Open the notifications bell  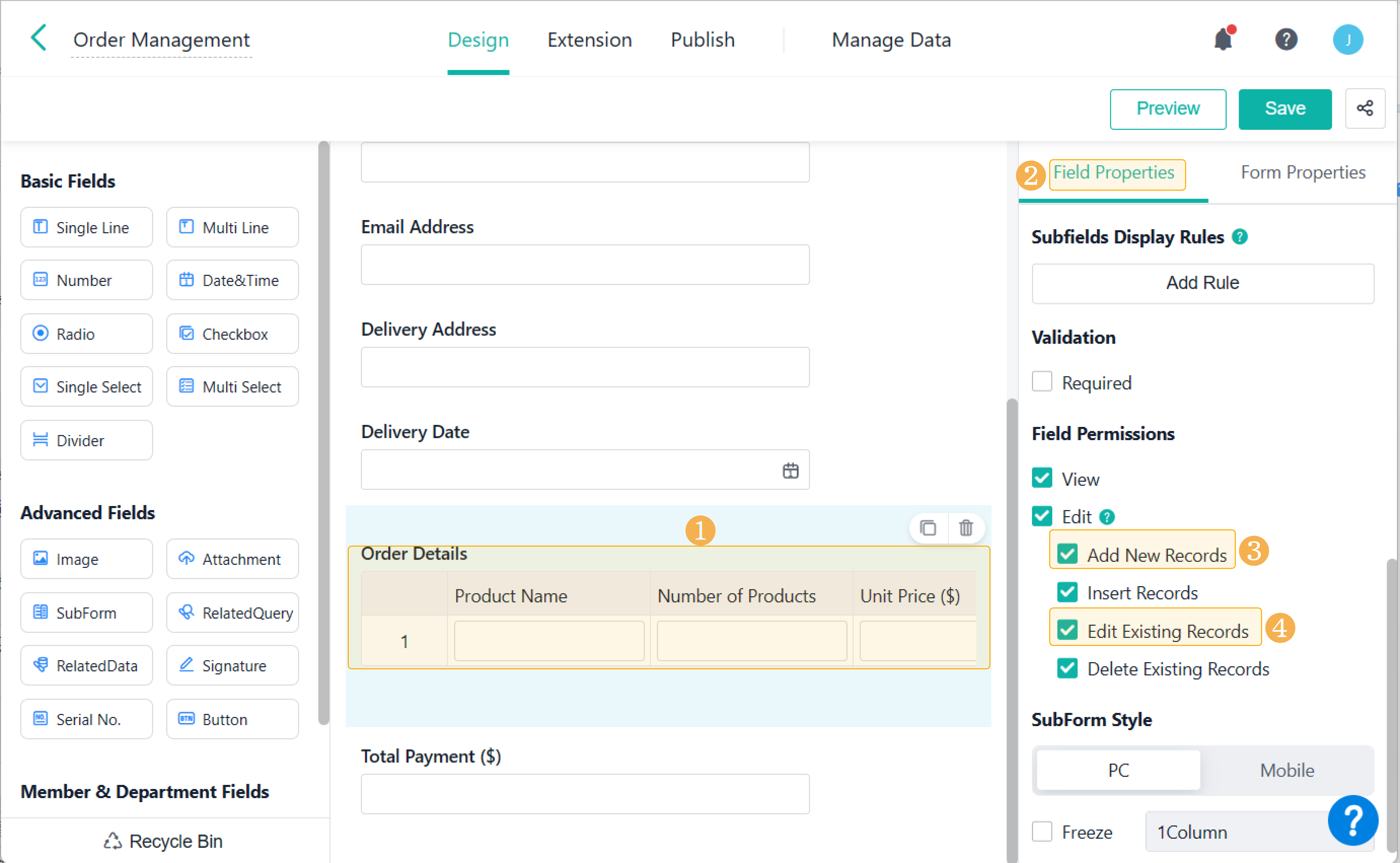tap(1223, 39)
